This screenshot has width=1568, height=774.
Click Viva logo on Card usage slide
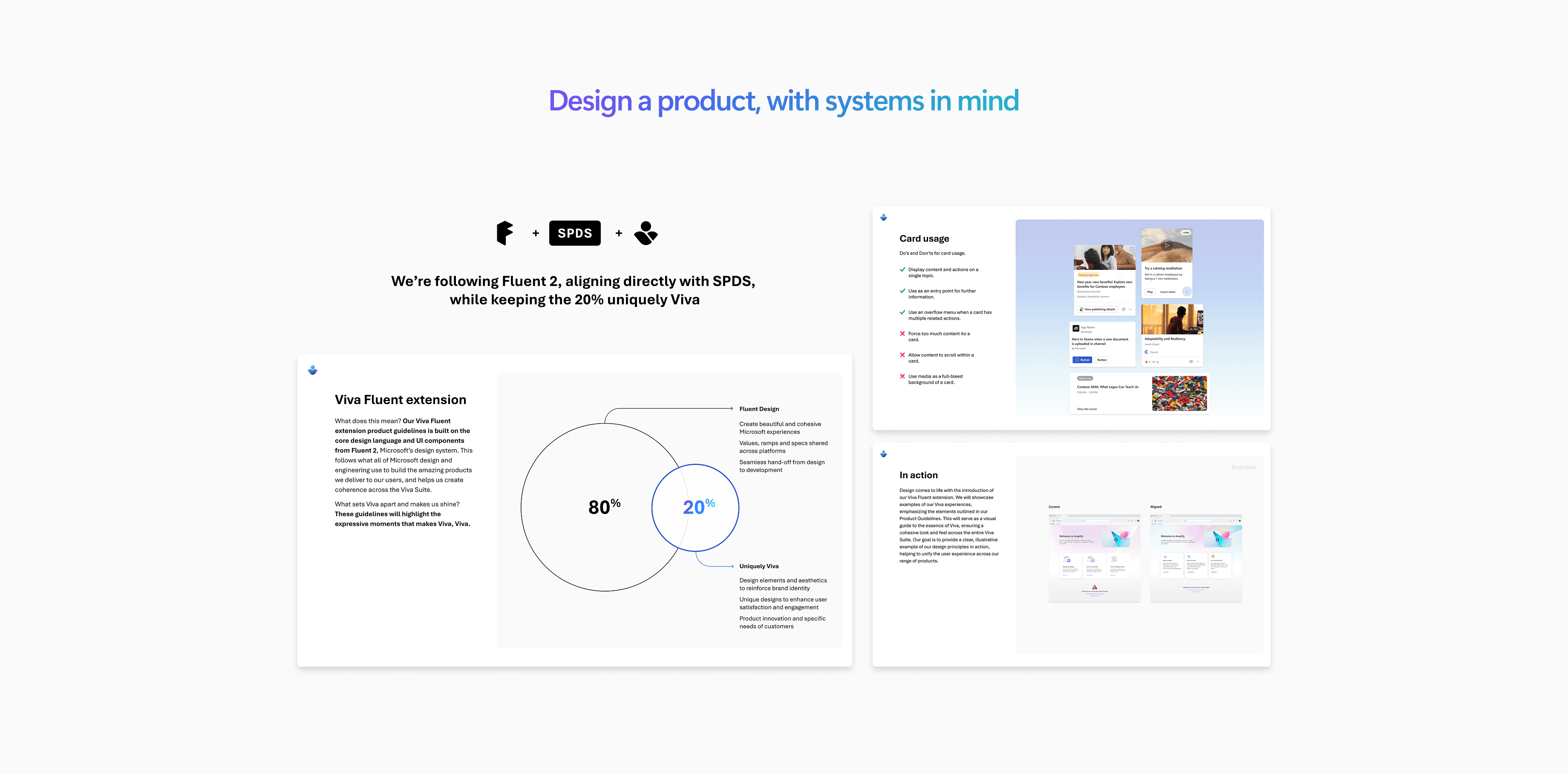(884, 217)
